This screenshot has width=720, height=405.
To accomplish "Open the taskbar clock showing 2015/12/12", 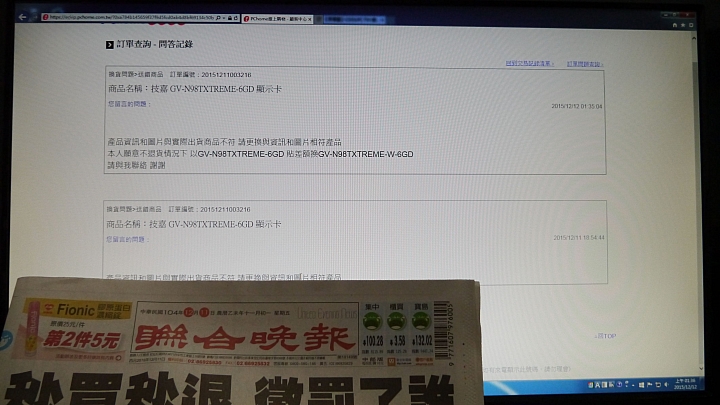I will pos(686,384).
